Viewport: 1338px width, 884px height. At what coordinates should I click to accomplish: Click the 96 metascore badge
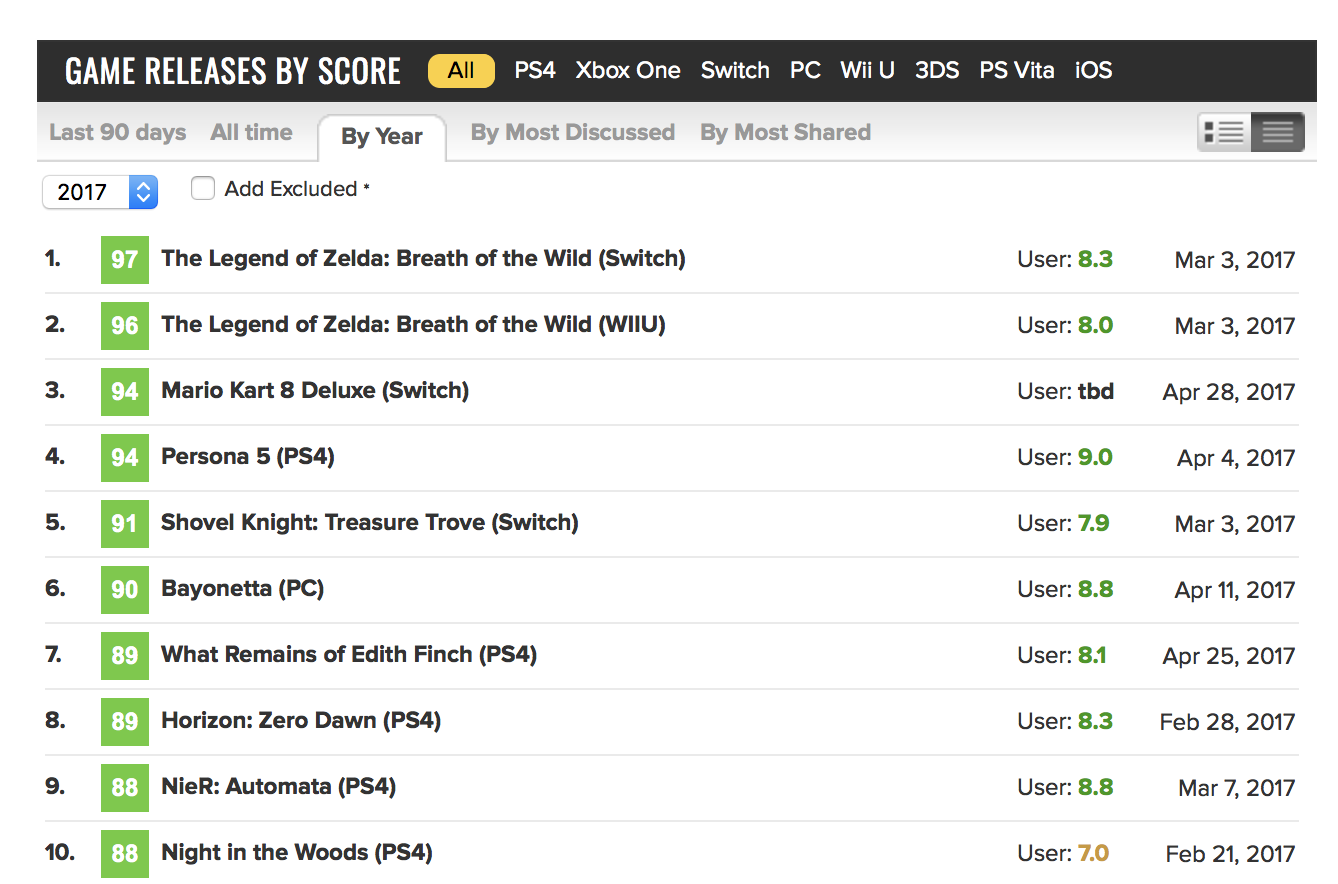tap(125, 326)
